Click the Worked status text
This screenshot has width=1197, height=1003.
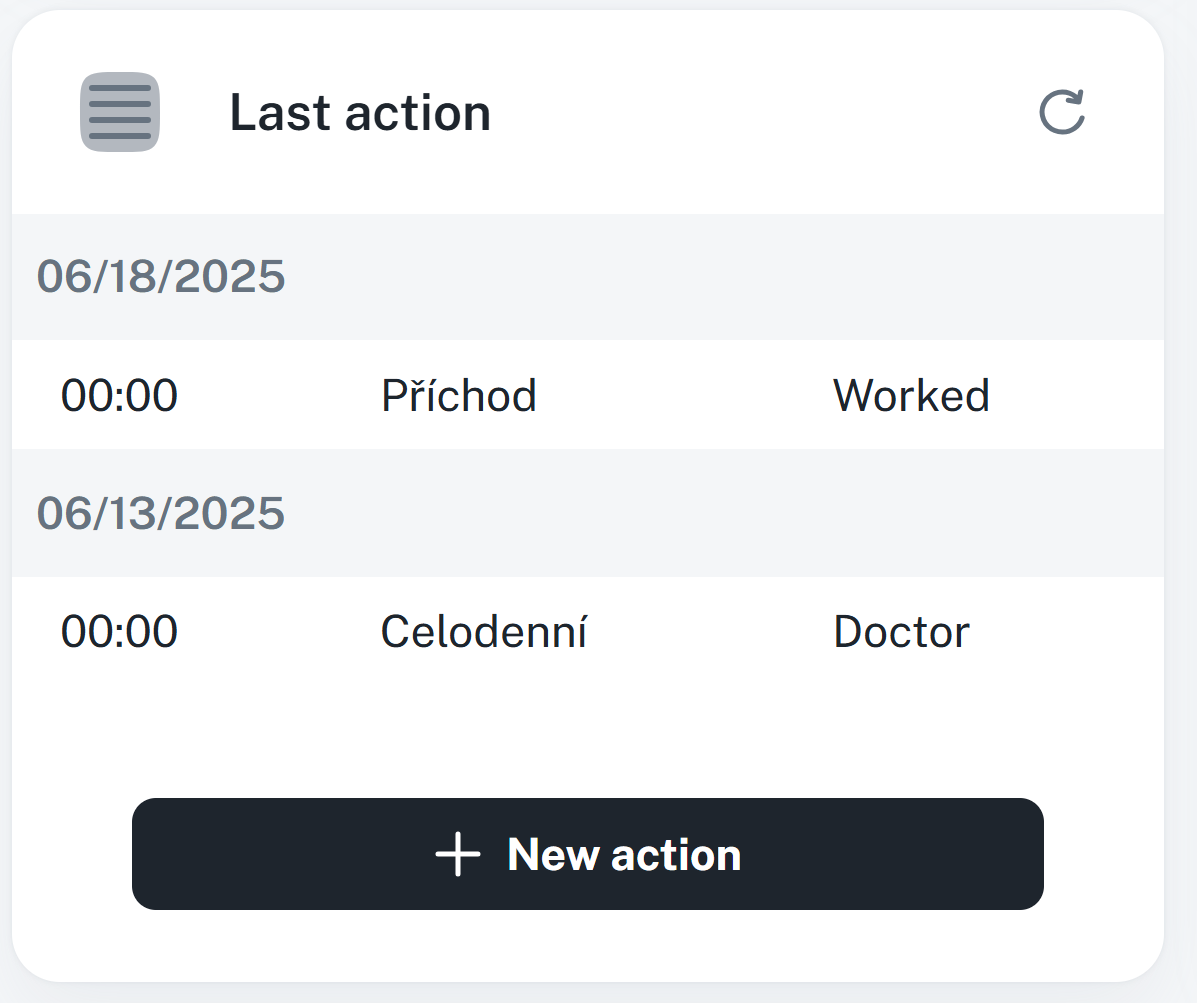[x=911, y=396]
